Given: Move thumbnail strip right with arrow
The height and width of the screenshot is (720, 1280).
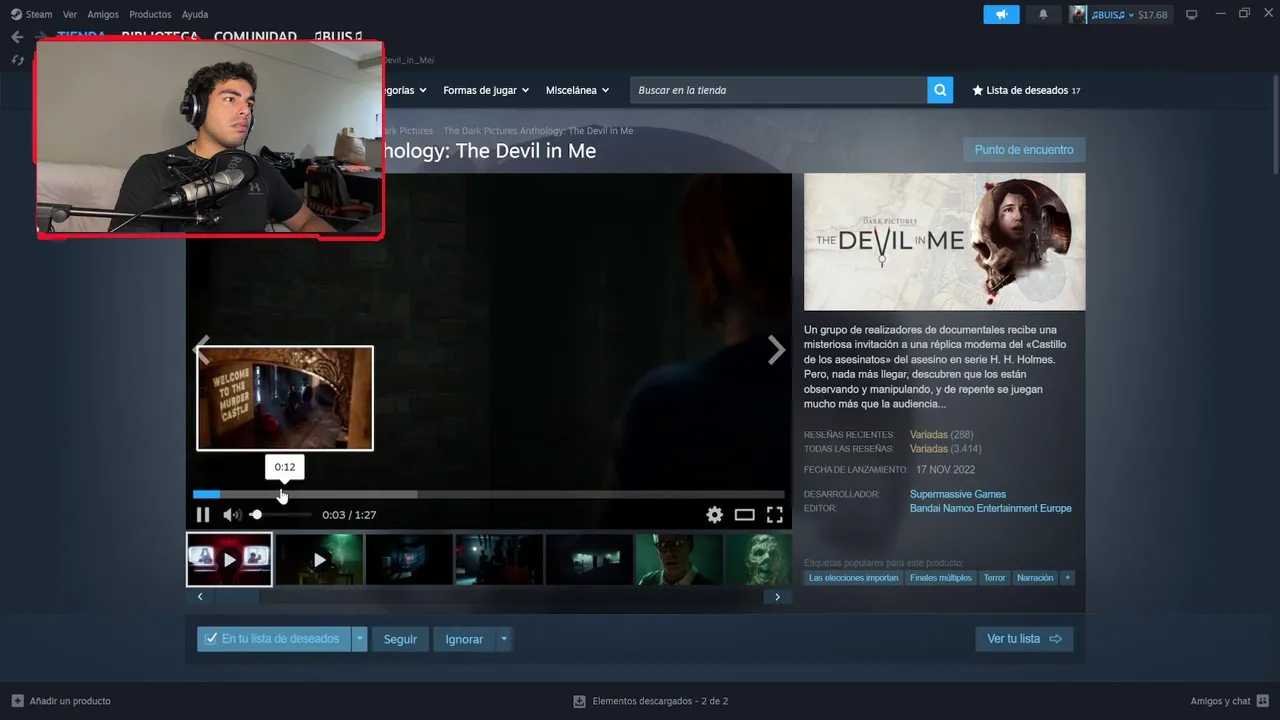Looking at the screenshot, I should [x=778, y=597].
